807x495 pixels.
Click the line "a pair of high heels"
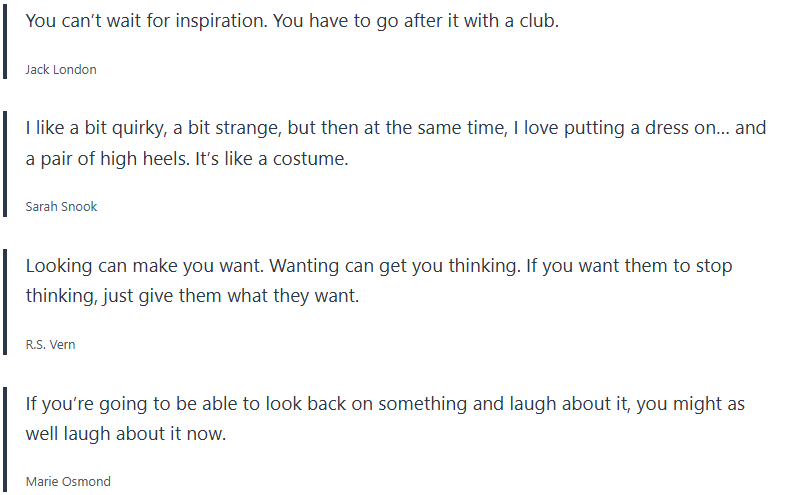(187, 158)
